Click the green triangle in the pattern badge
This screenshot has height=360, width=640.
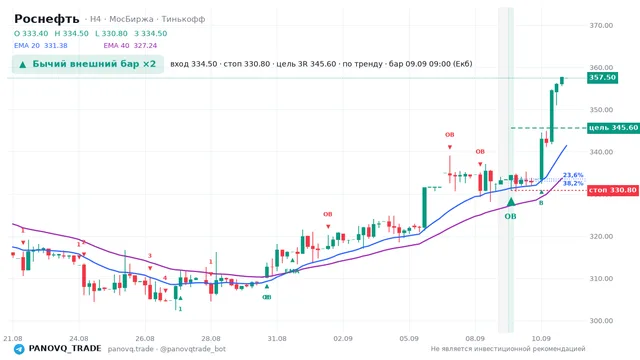click(23, 64)
